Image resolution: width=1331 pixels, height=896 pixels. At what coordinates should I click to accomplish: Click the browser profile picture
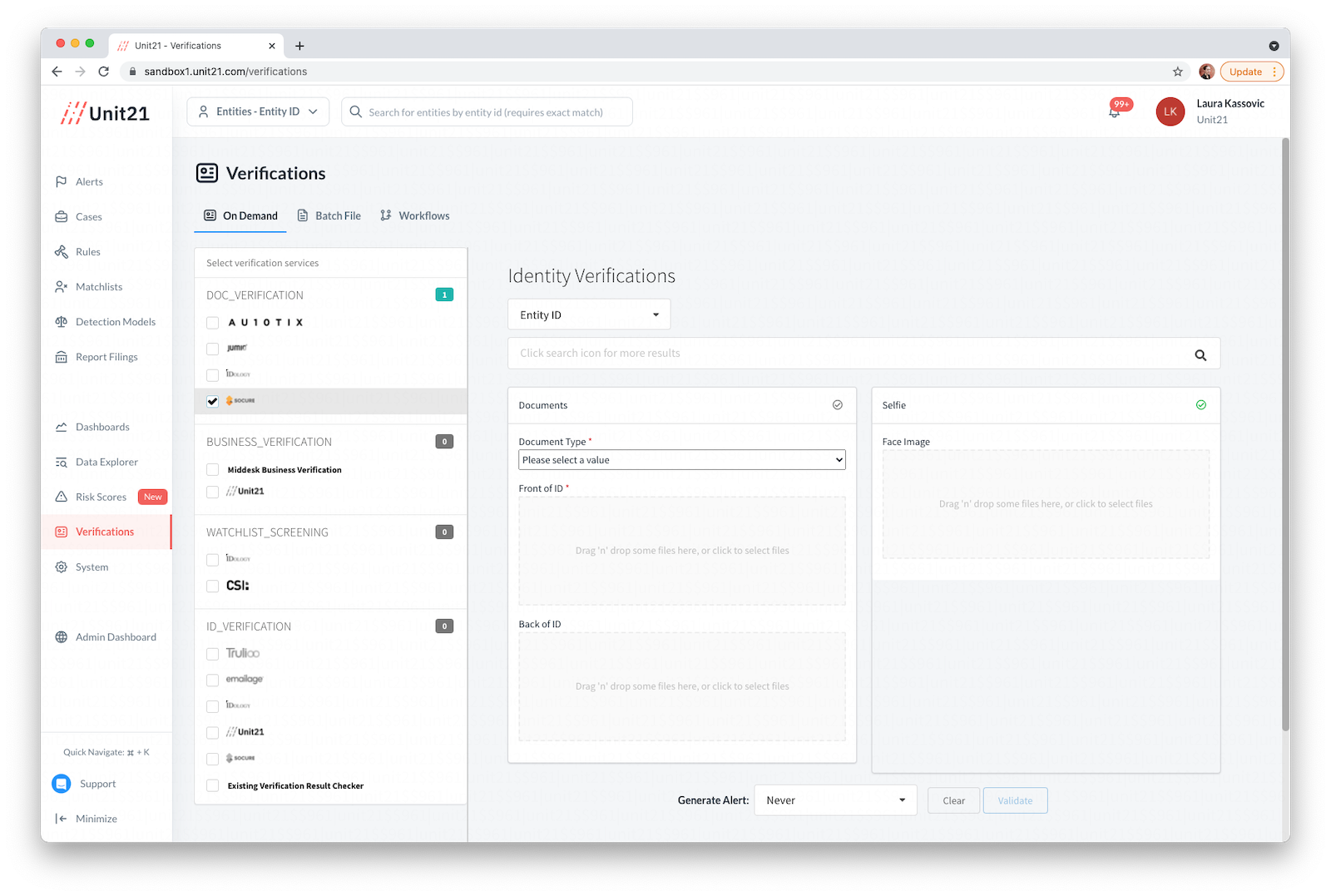tap(1206, 72)
